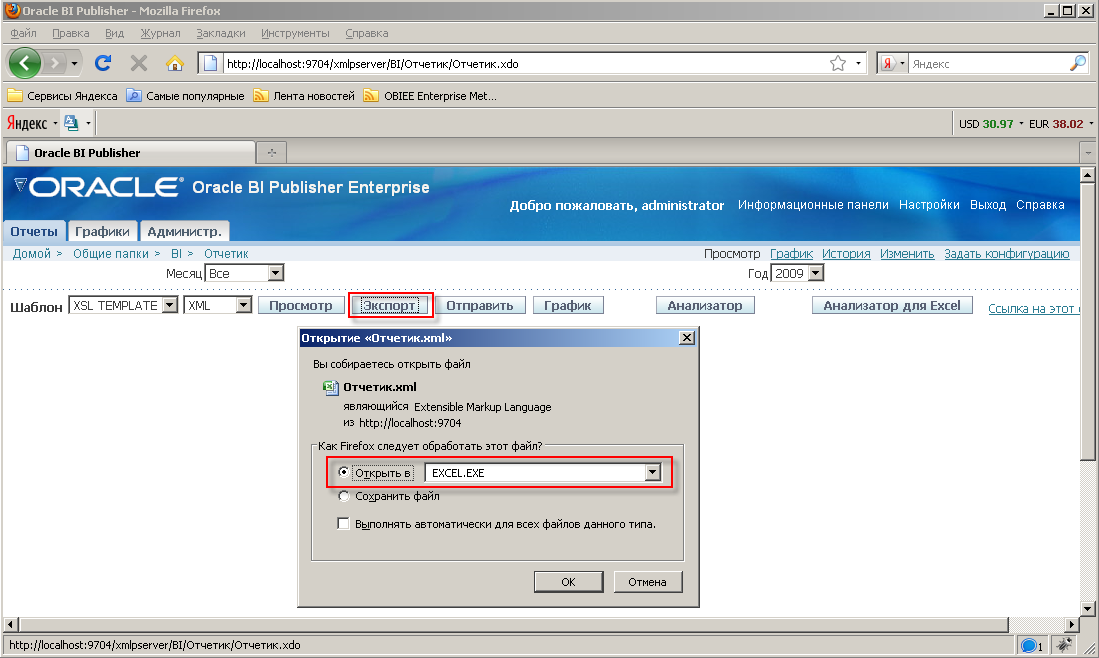
Task: Open the Сервисы Яндекса bookmark folder
Action: click(x=62, y=96)
